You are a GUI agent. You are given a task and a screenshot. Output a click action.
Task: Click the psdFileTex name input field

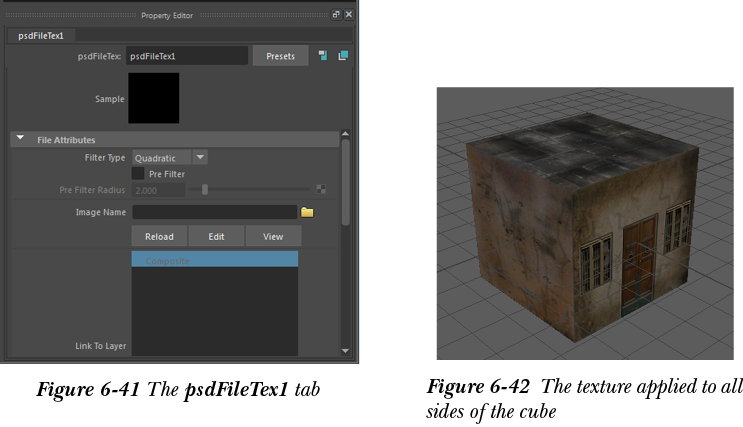click(186, 57)
